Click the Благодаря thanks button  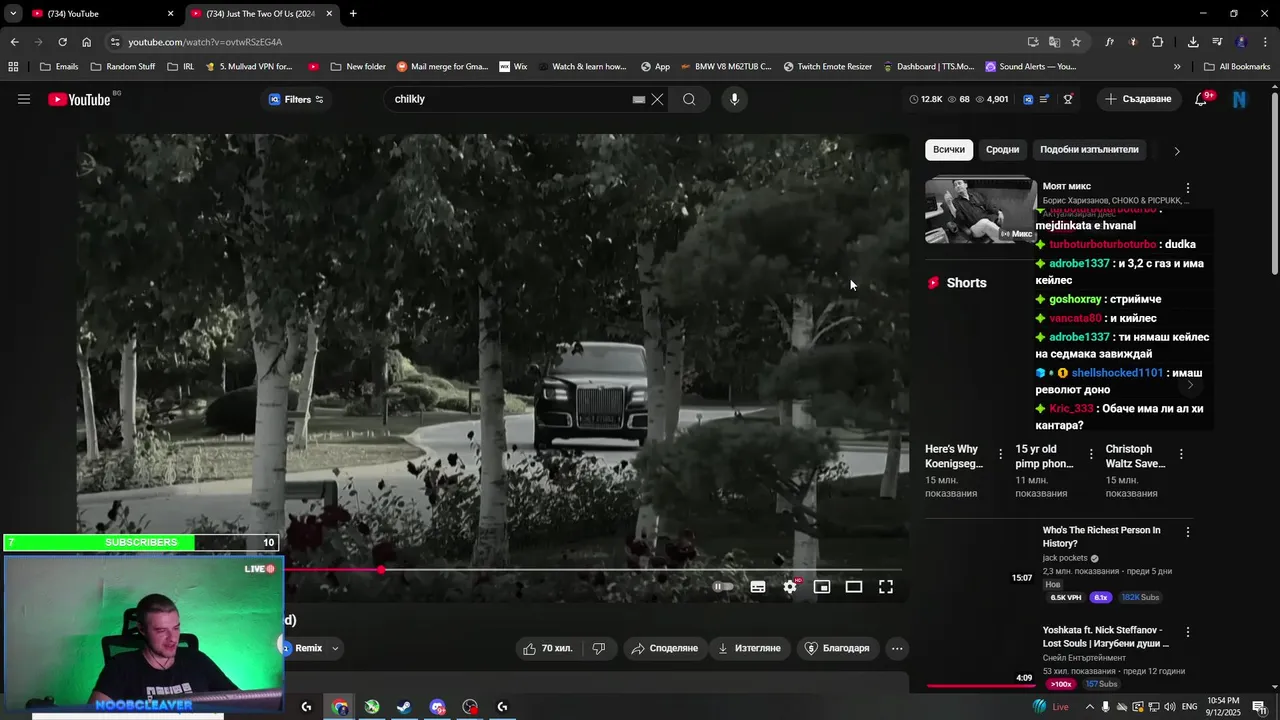pos(837,648)
